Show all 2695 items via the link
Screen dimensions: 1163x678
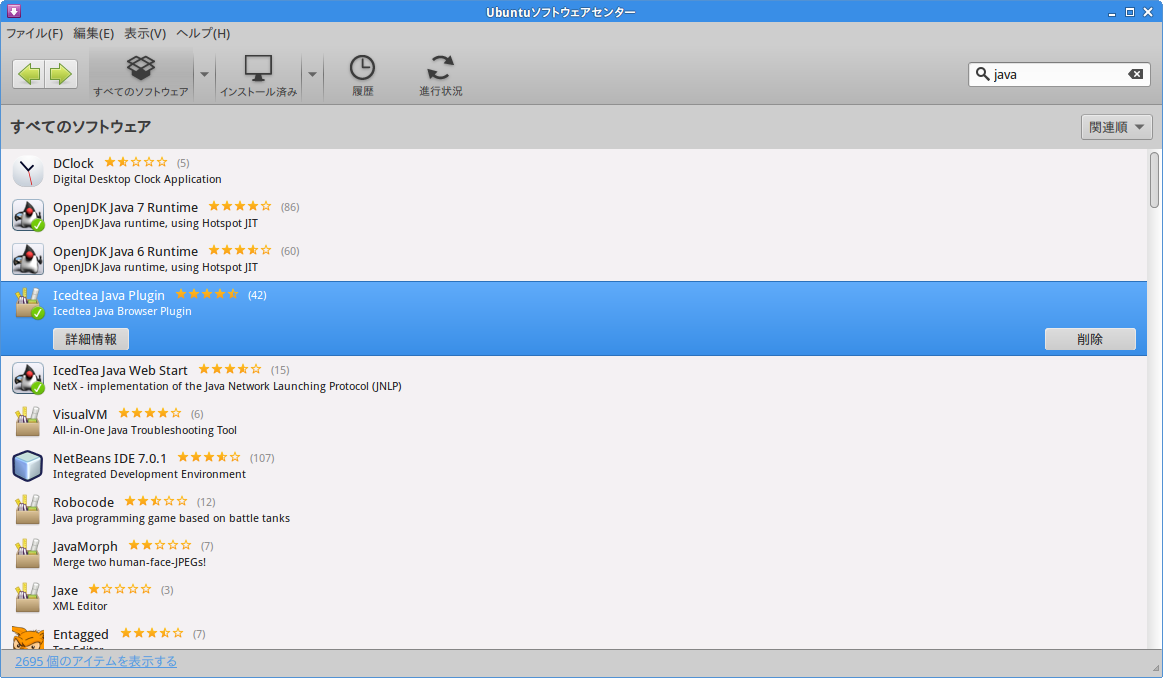[x=95, y=661]
